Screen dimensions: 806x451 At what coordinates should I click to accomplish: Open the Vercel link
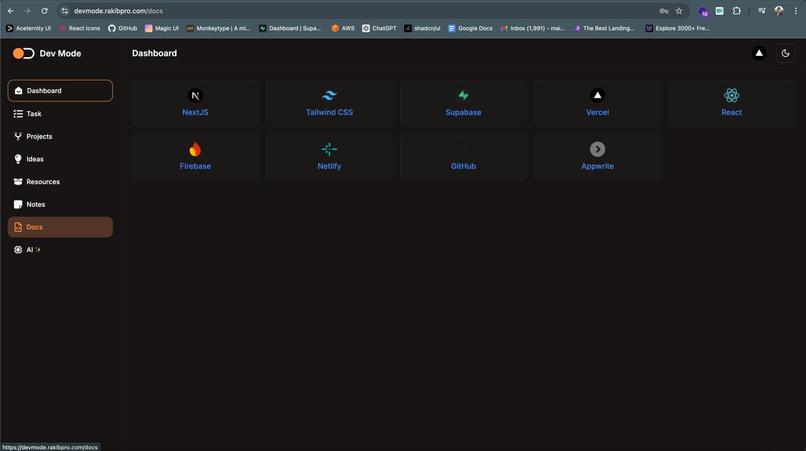coord(597,112)
